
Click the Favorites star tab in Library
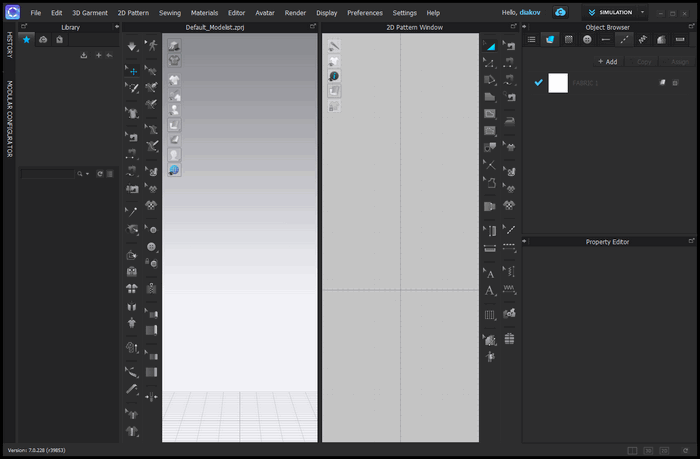point(27,39)
